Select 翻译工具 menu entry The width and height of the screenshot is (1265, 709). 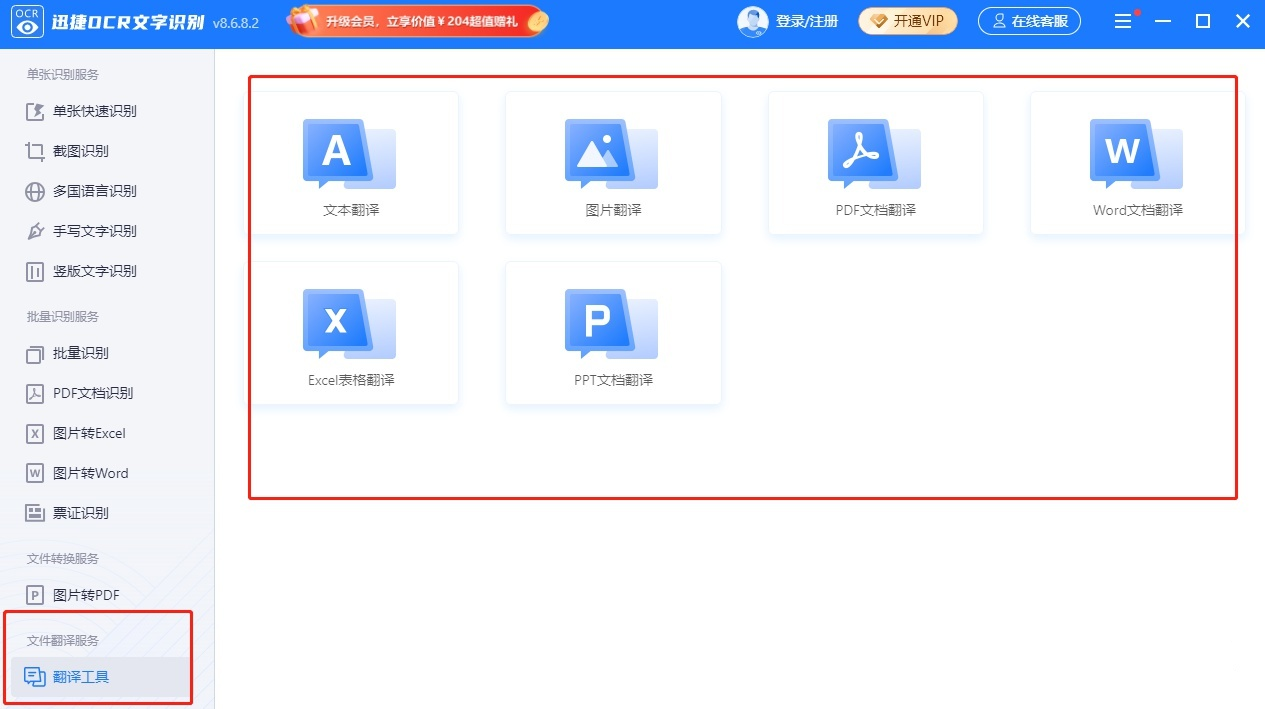coord(100,677)
